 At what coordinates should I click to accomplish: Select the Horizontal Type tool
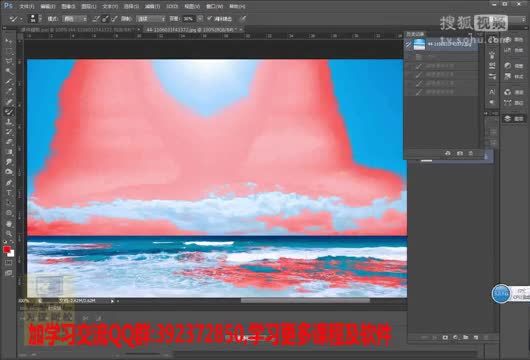point(8,193)
